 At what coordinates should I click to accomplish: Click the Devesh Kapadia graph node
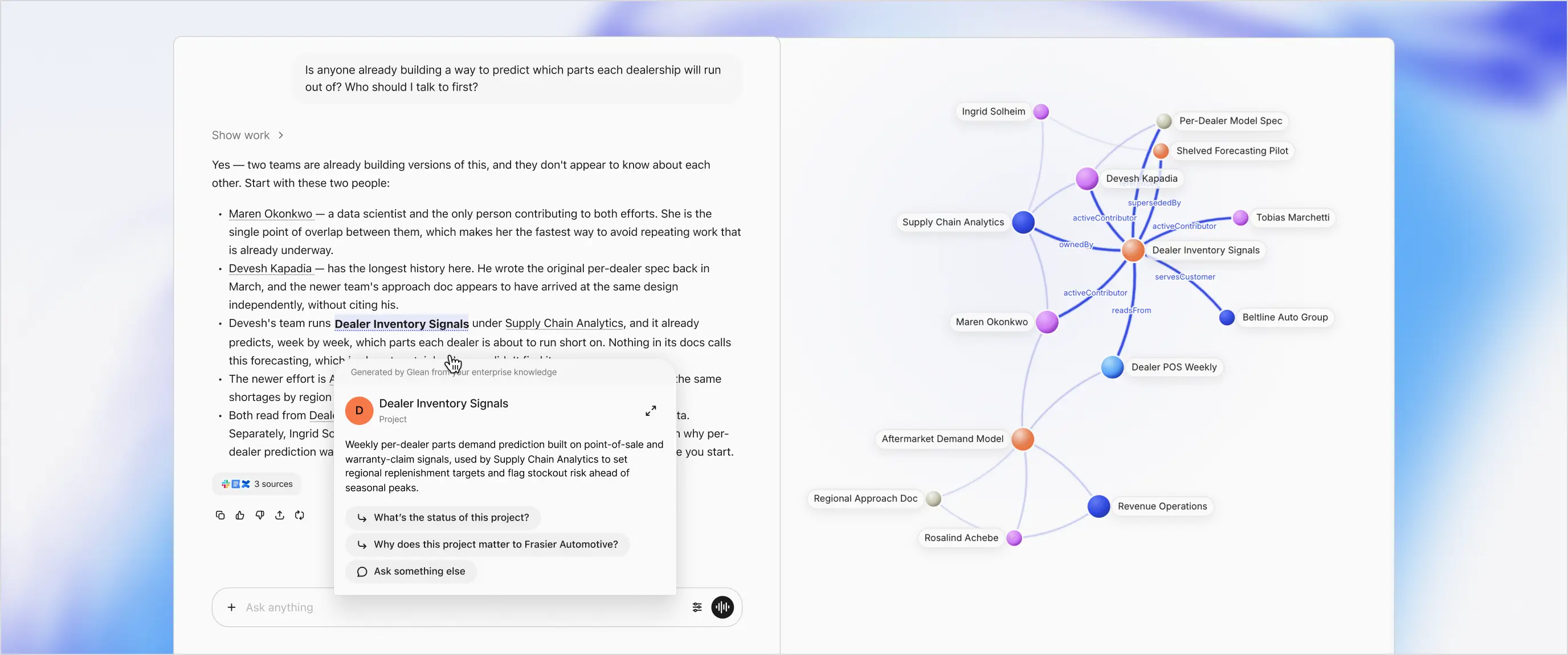pyautogui.click(x=1087, y=179)
